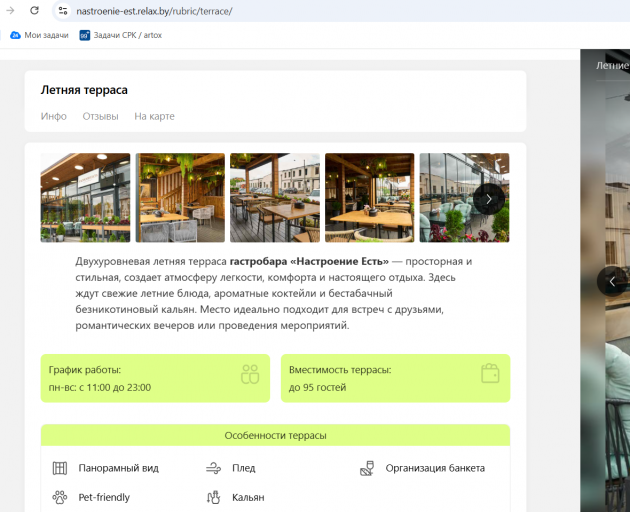The height and width of the screenshot is (512, 630).
Task: Click the 'Вместимость террасы:' card
Action: [395, 378]
